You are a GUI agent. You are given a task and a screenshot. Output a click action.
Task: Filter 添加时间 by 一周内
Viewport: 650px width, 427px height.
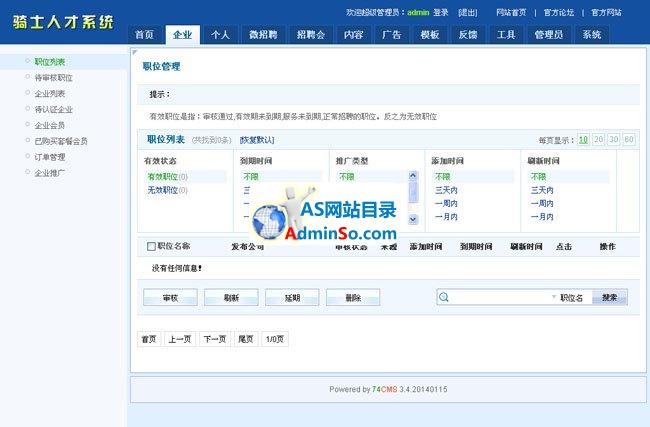[x=446, y=204]
